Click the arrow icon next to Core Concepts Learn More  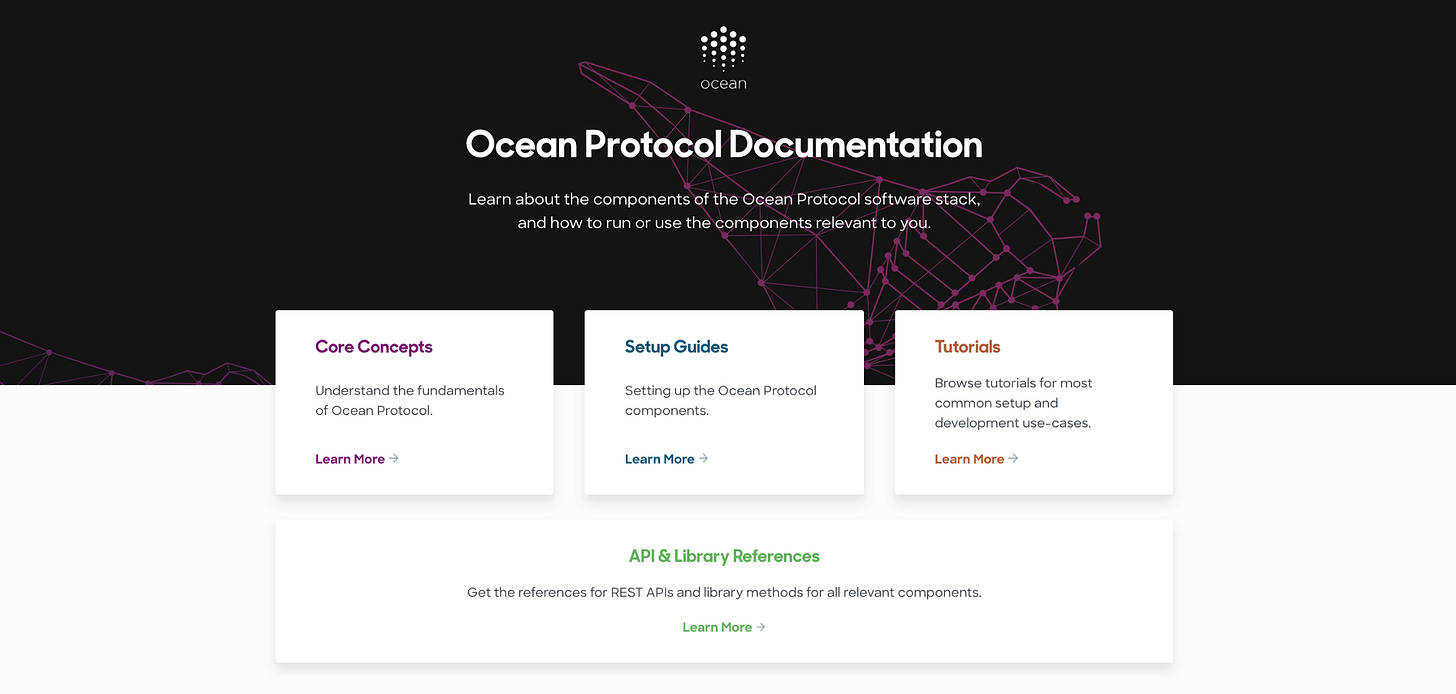coord(394,458)
